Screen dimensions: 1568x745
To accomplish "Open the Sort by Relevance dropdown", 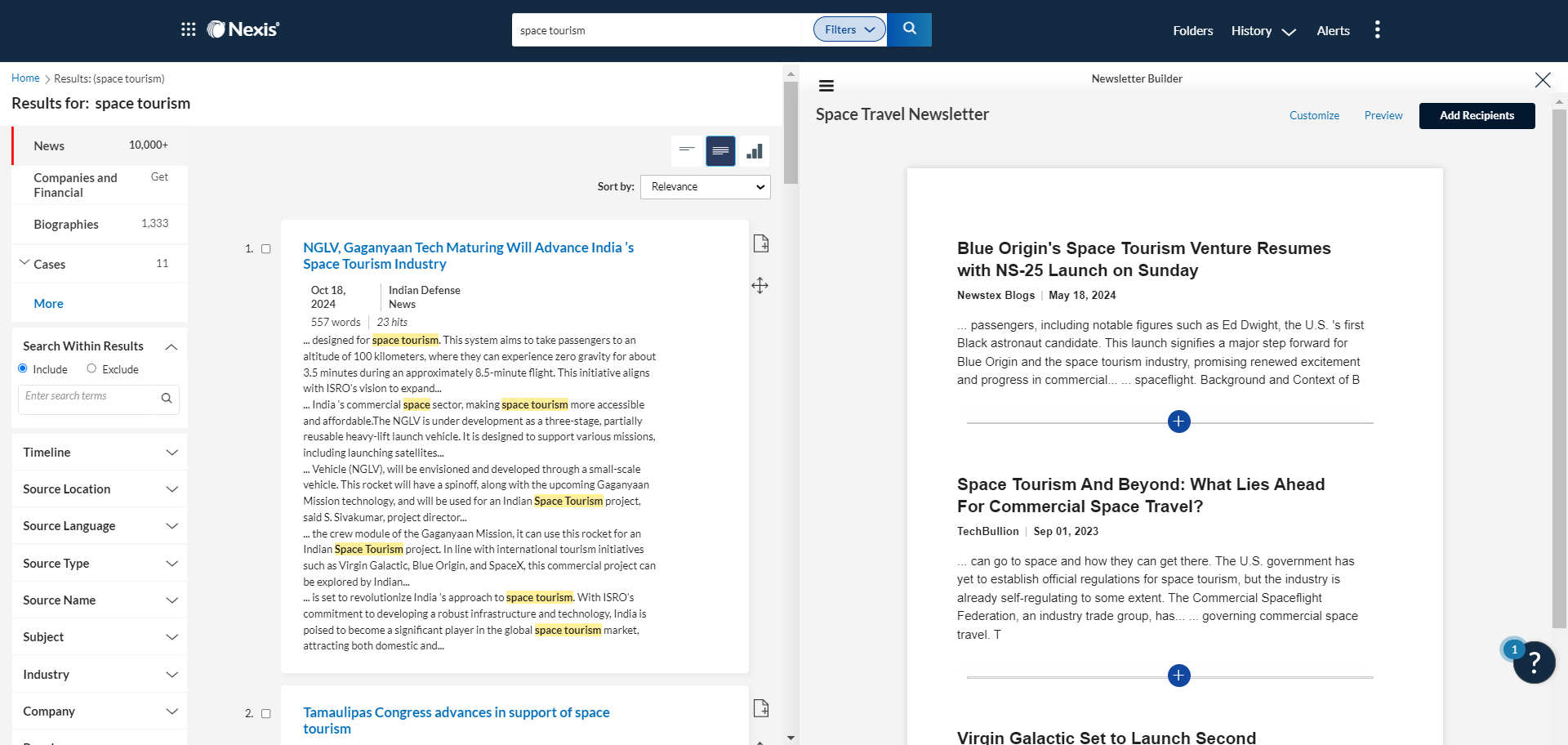I will point(706,187).
